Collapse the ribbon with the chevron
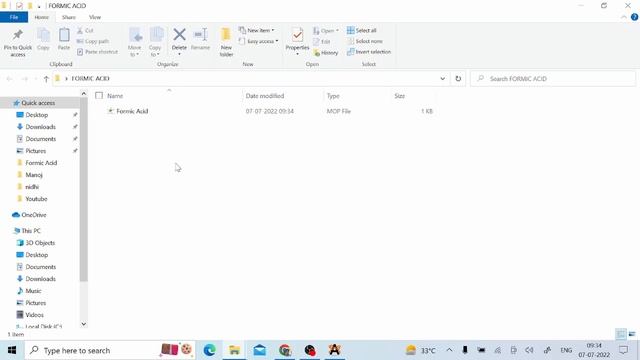The image size is (640, 360). pyautogui.click(x=624, y=17)
